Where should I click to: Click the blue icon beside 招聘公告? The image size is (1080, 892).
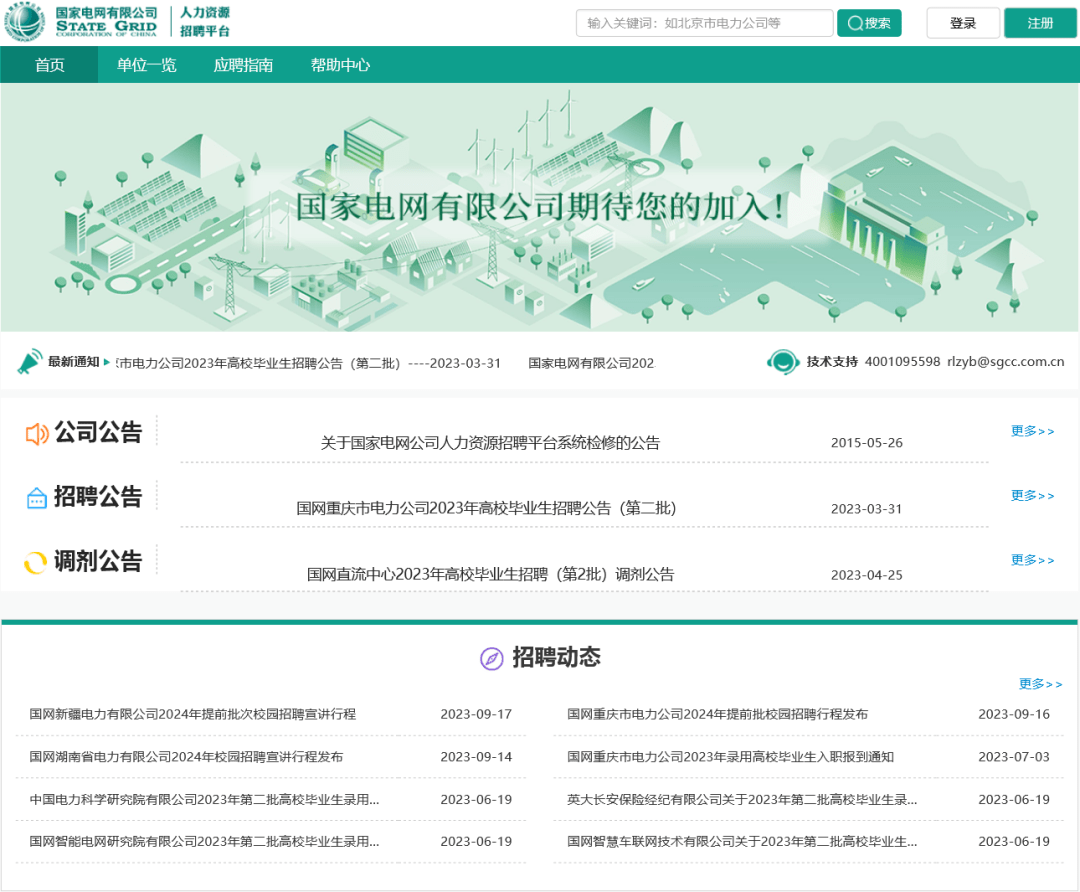point(37,497)
